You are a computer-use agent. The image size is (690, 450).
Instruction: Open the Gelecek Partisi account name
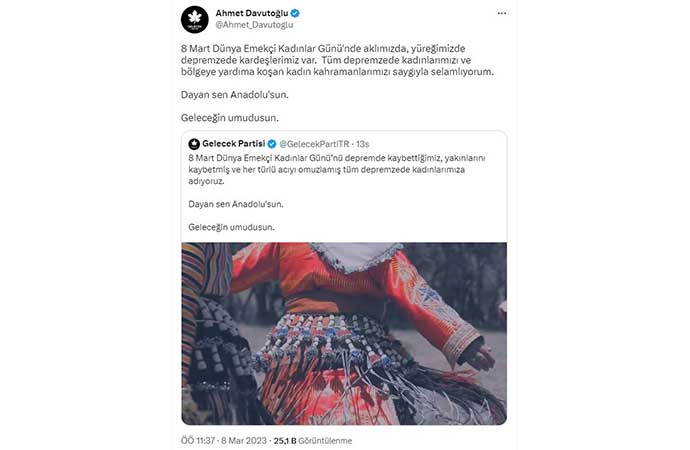coord(234,143)
